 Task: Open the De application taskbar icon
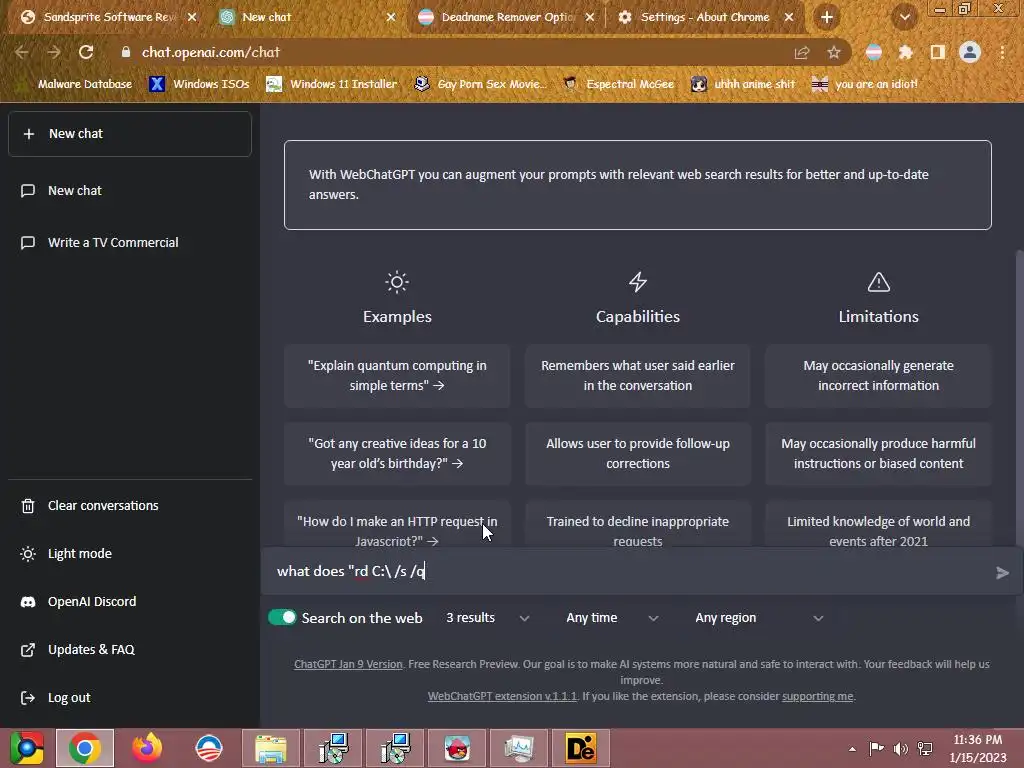click(581, 748)
